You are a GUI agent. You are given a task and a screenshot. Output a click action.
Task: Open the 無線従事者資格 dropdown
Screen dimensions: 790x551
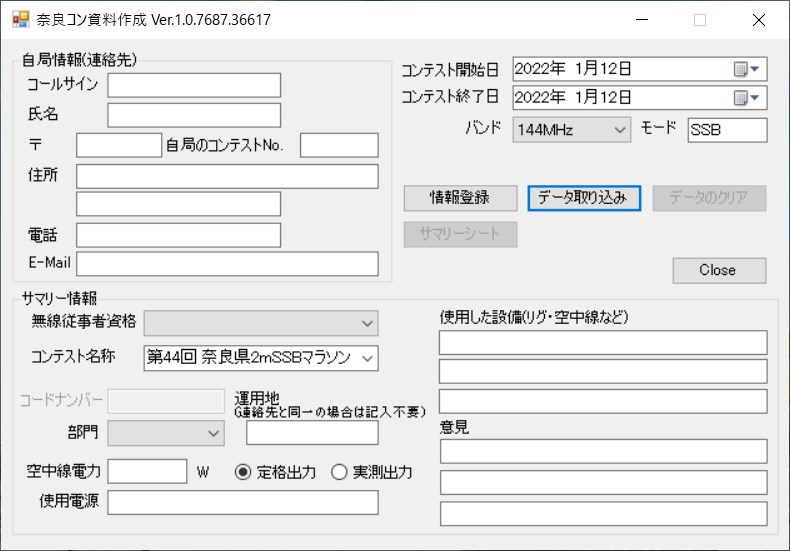pos(367,323)
